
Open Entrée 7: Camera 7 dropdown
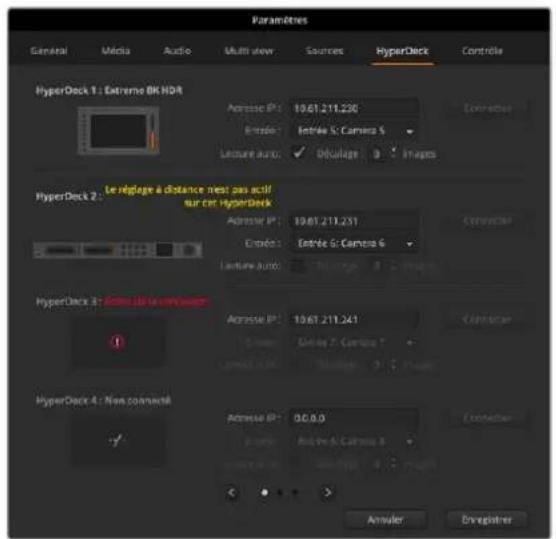coord(354,343)
